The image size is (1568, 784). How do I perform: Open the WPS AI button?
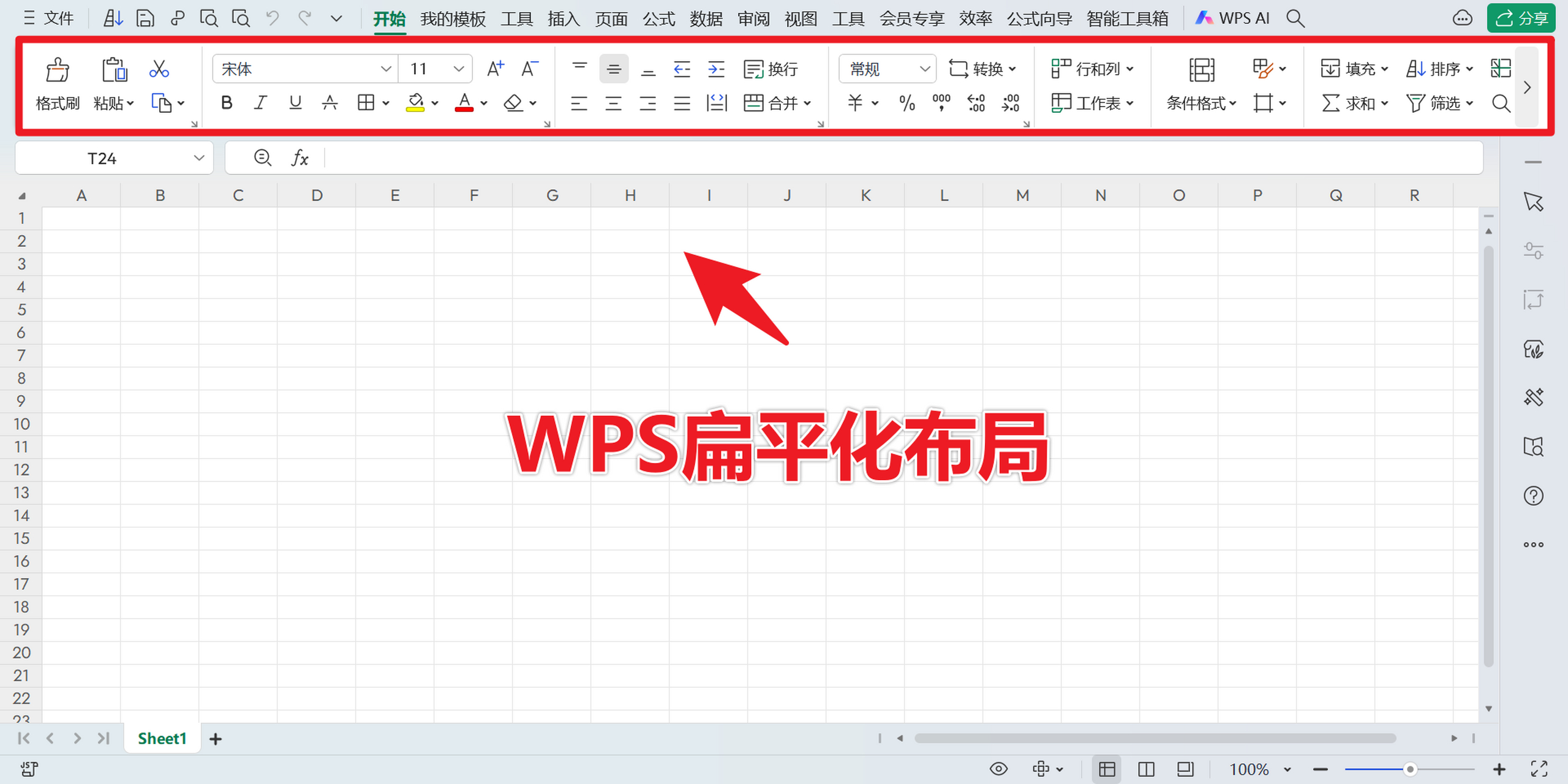pyautogui.click(x=1232, y=18)
